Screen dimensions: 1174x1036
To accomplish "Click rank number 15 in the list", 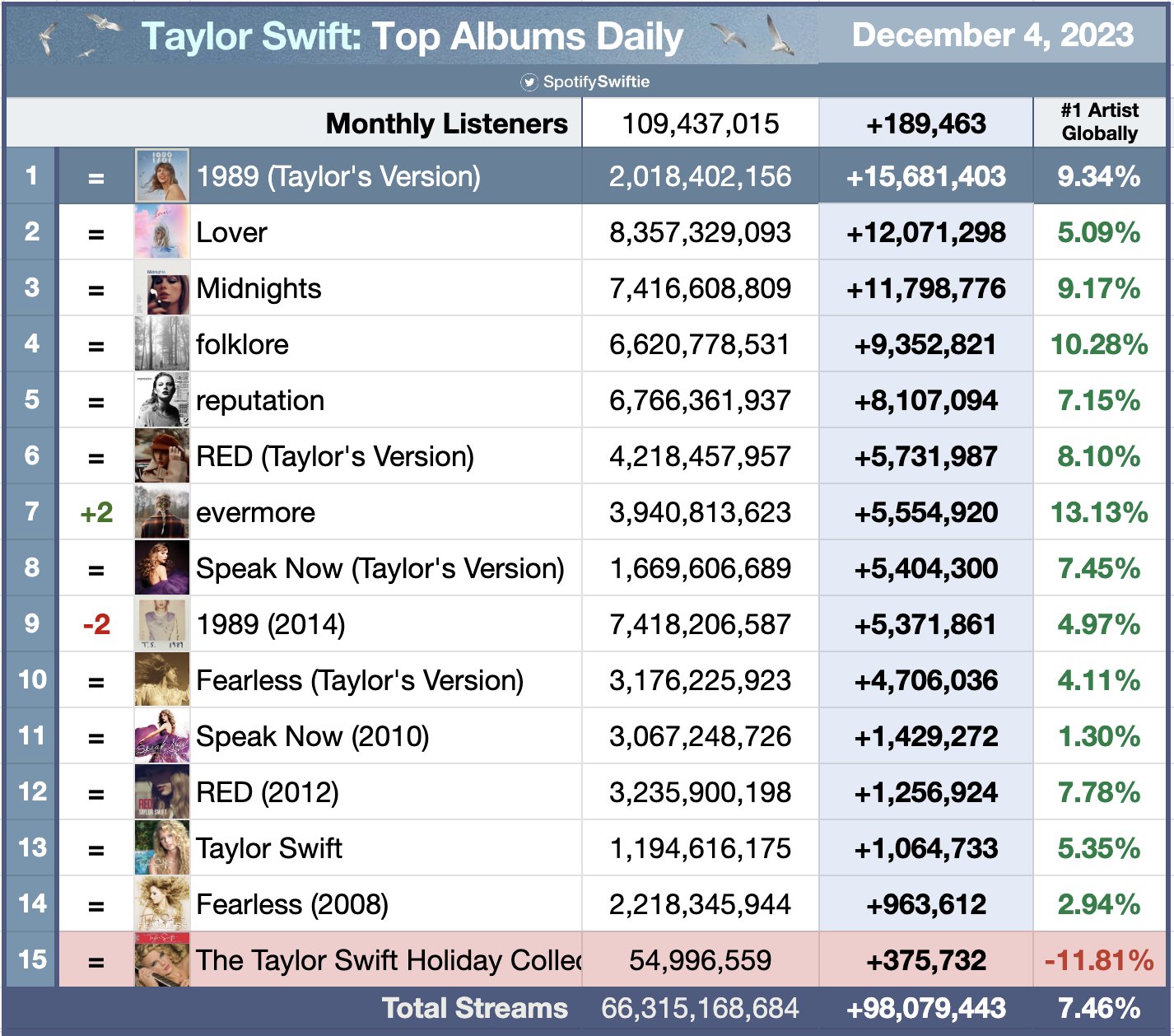I will [32, 959].
